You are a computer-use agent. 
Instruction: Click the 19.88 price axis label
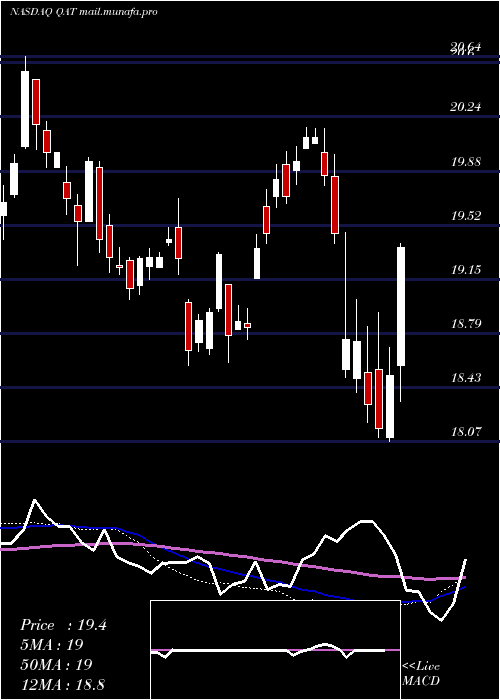click(x=466, y=162)
